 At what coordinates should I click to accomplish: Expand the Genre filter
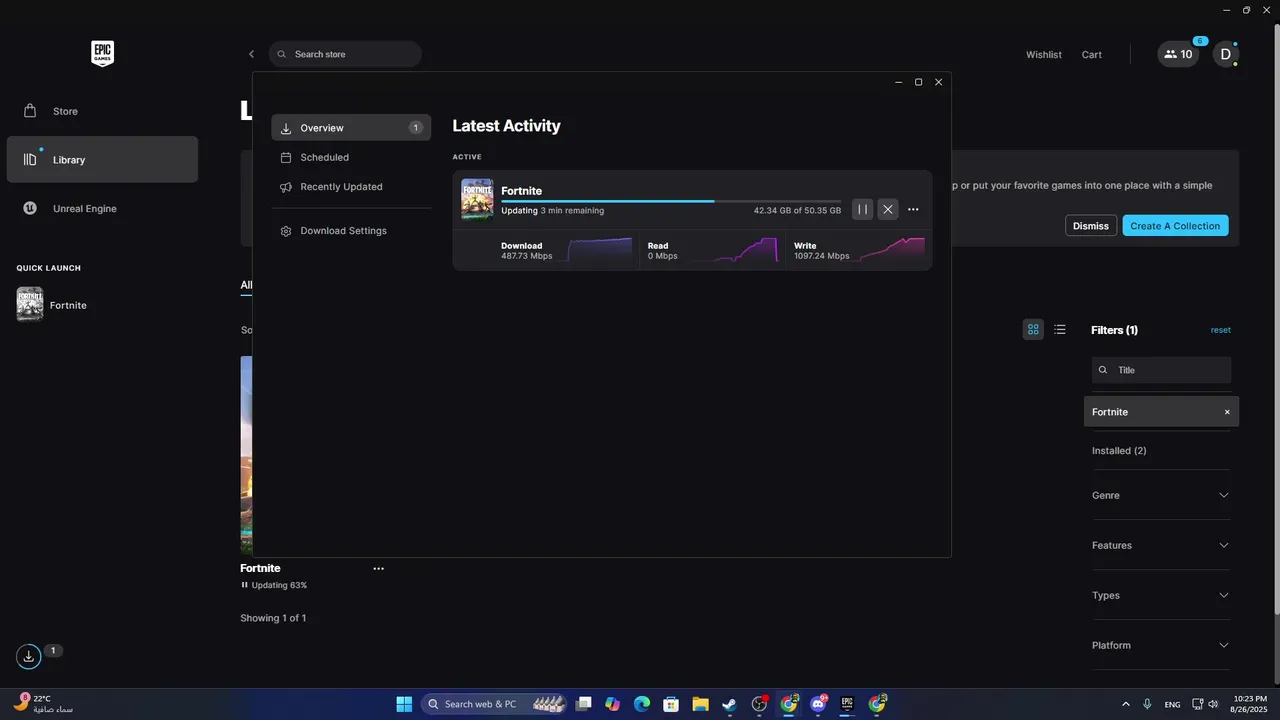coord(1160,495)
